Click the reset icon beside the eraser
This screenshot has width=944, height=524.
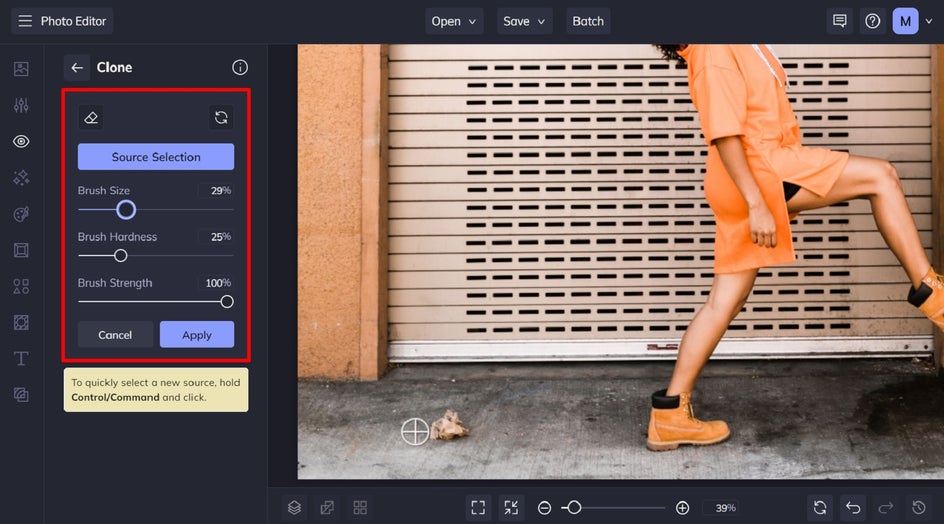coord(221,117)
